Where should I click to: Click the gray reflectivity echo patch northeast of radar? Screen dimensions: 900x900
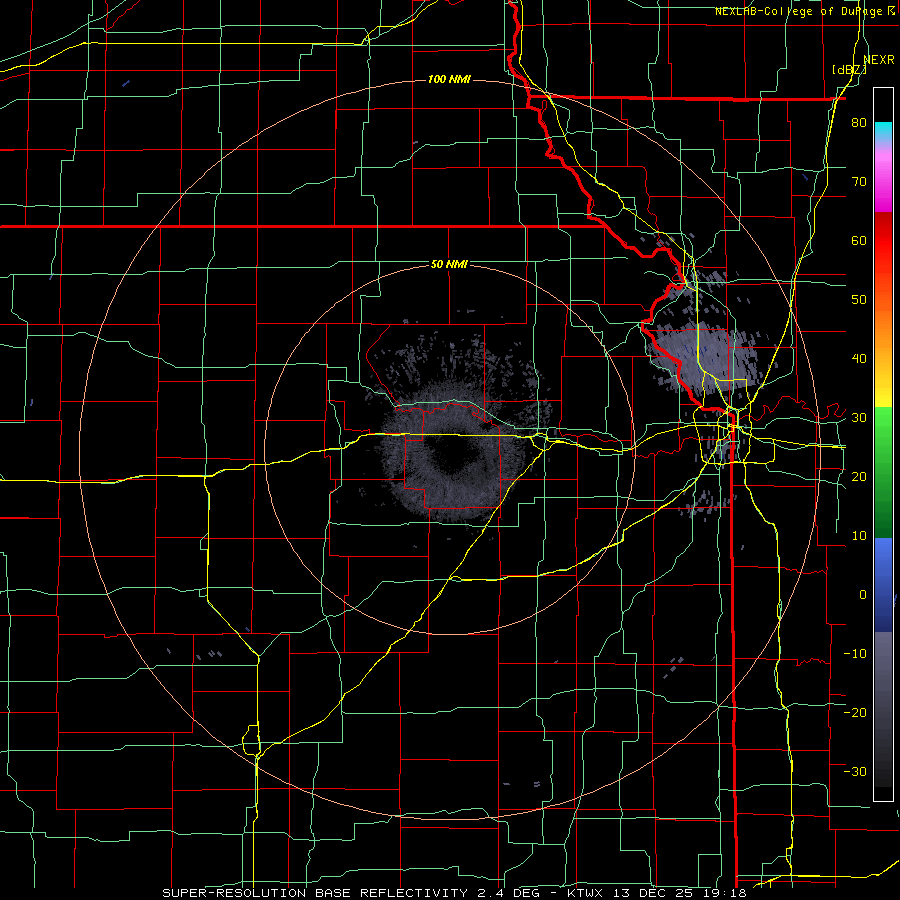pos(703,355)
